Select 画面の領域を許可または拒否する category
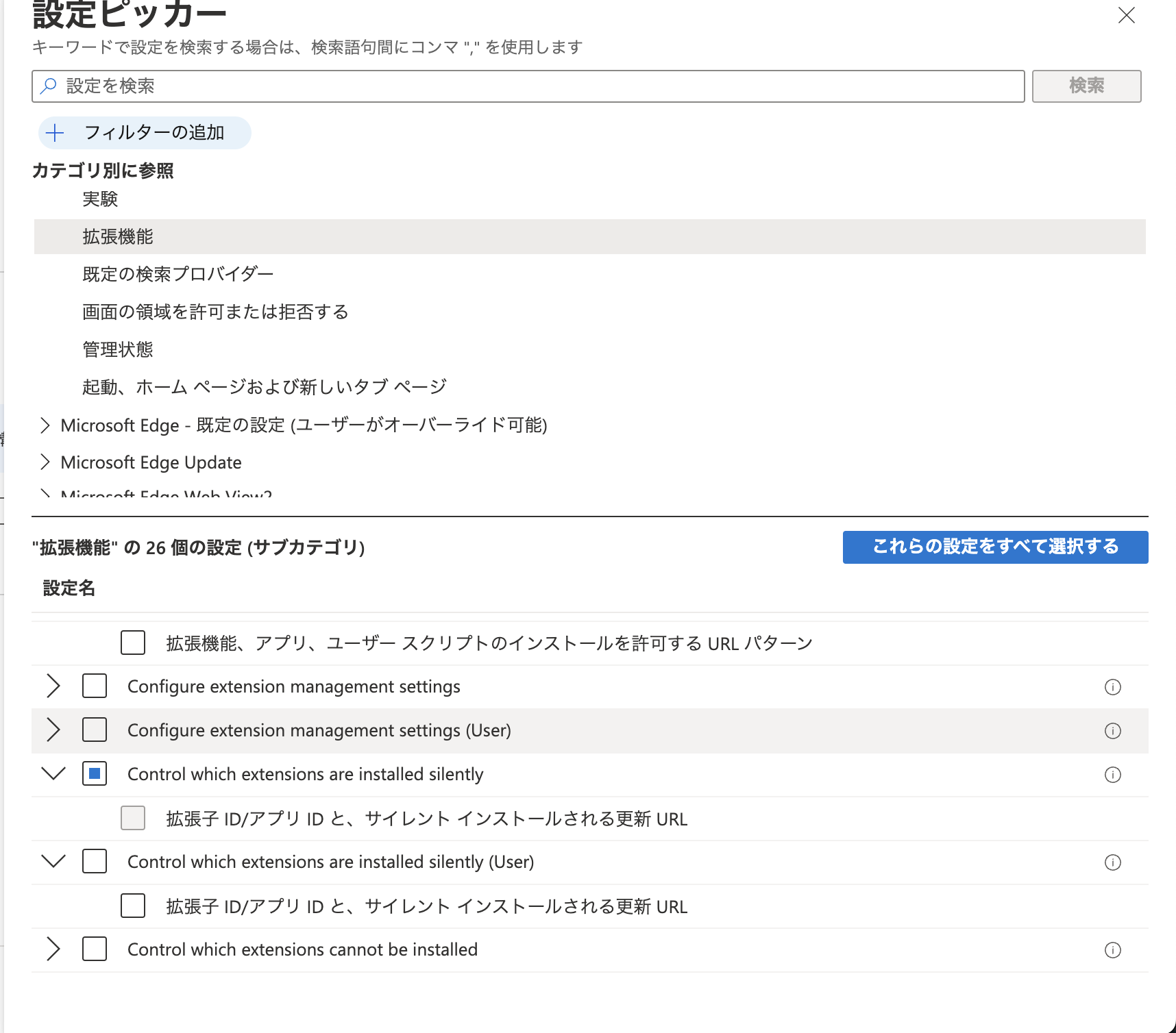1176x1033 pixels. (215, 312)
